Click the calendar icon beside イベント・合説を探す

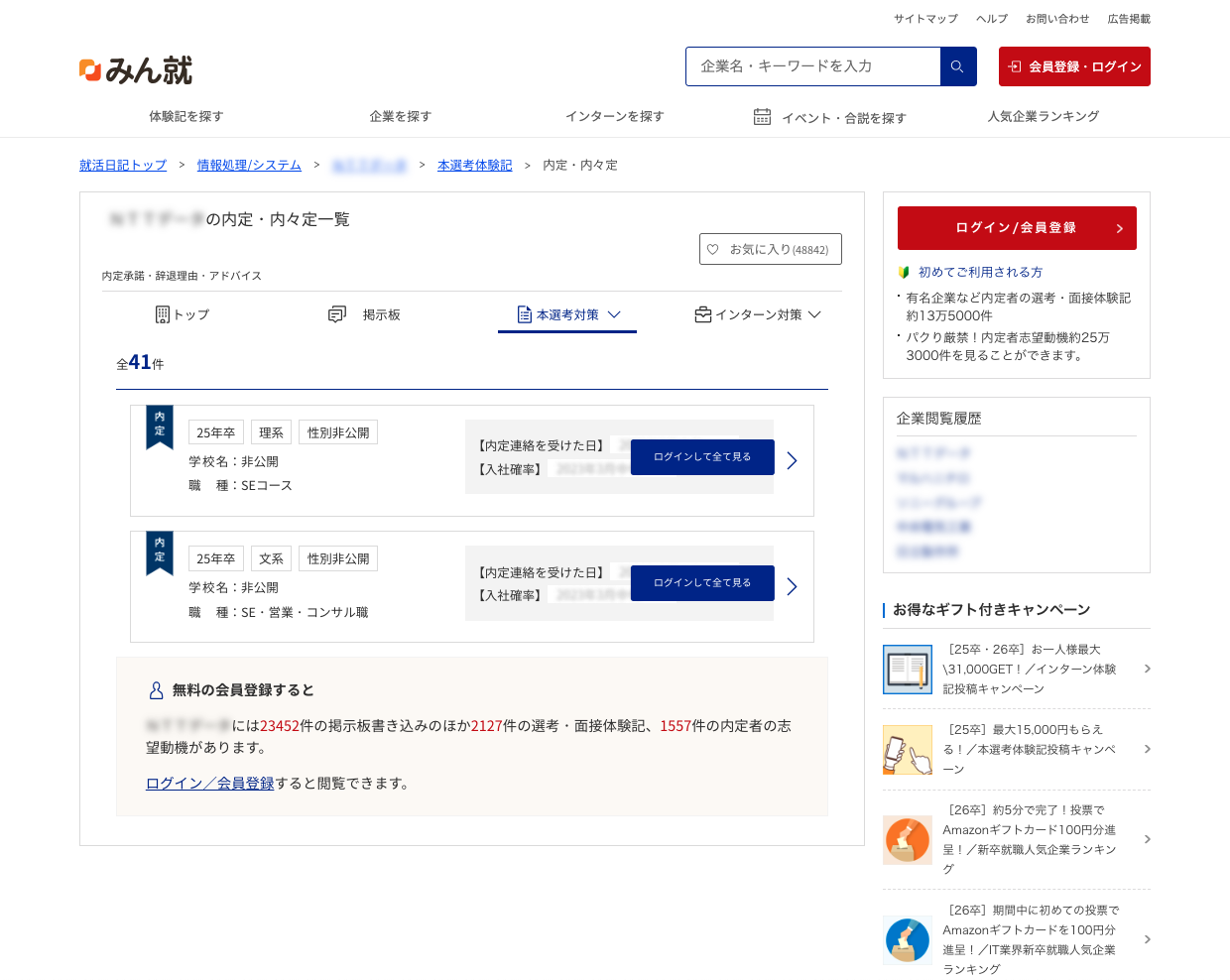coord(762,117)
